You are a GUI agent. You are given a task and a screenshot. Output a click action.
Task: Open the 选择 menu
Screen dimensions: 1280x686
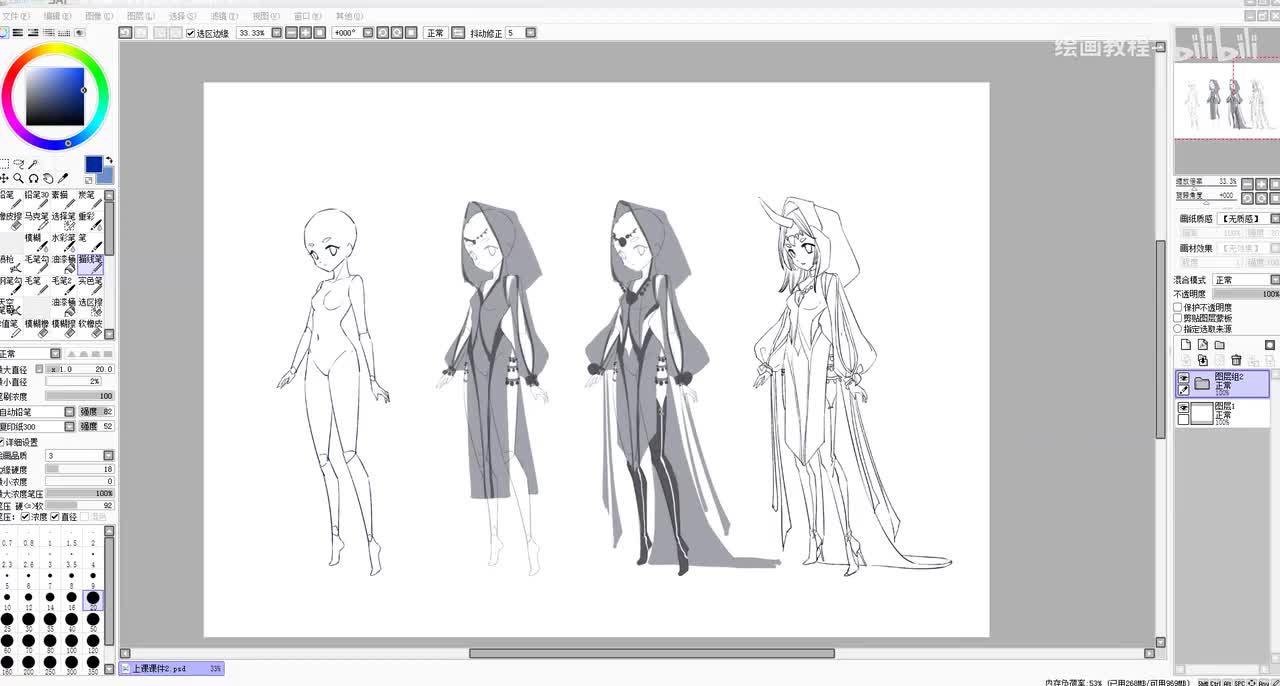[183, 17]
